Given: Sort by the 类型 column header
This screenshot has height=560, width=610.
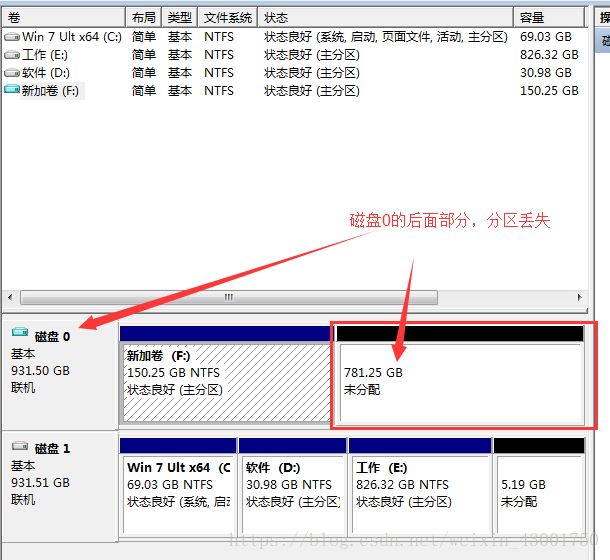Looking at the screenshot, I should 179,18.
